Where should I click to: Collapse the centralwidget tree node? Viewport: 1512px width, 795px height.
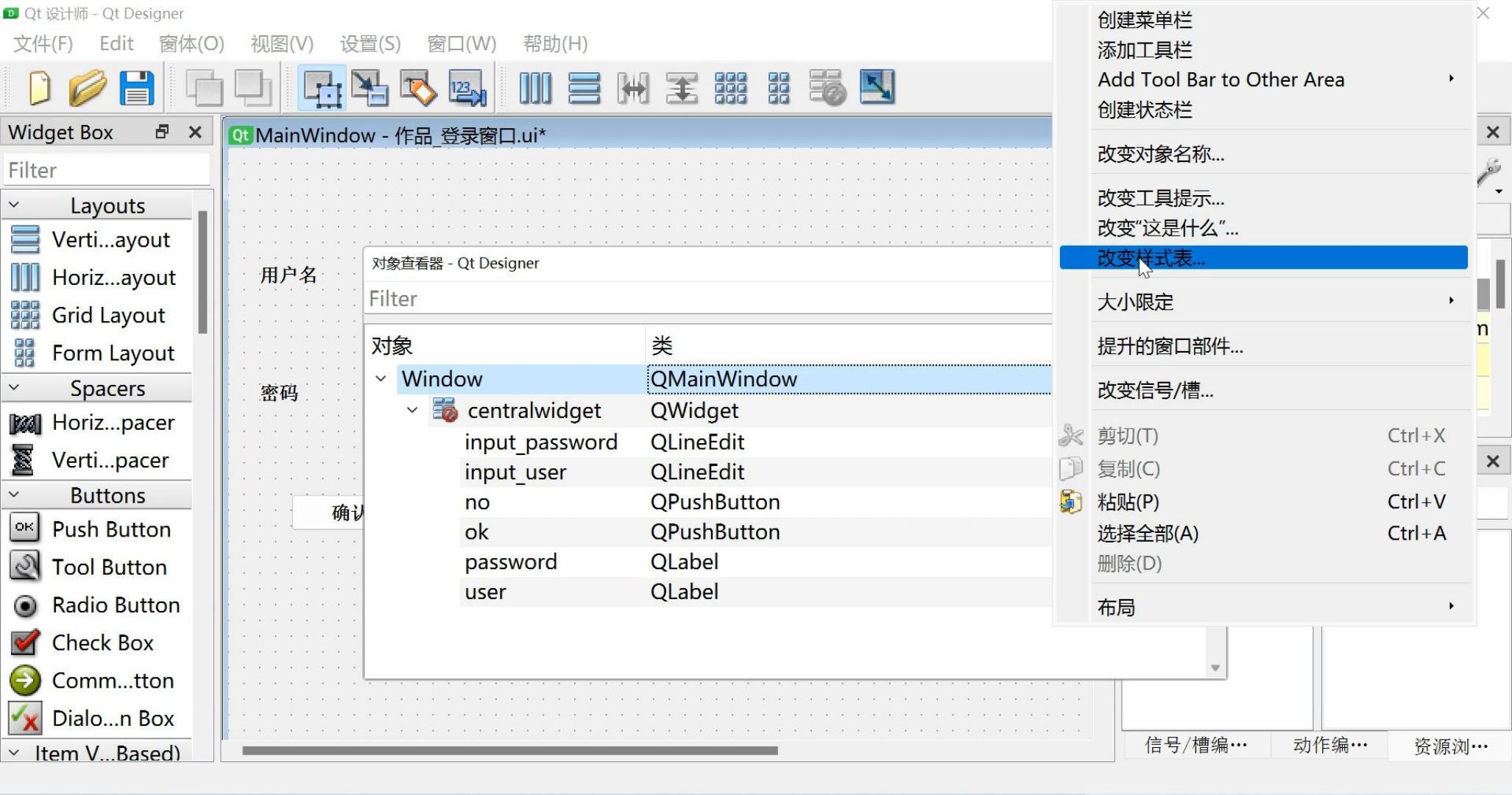tap(412, 411)
